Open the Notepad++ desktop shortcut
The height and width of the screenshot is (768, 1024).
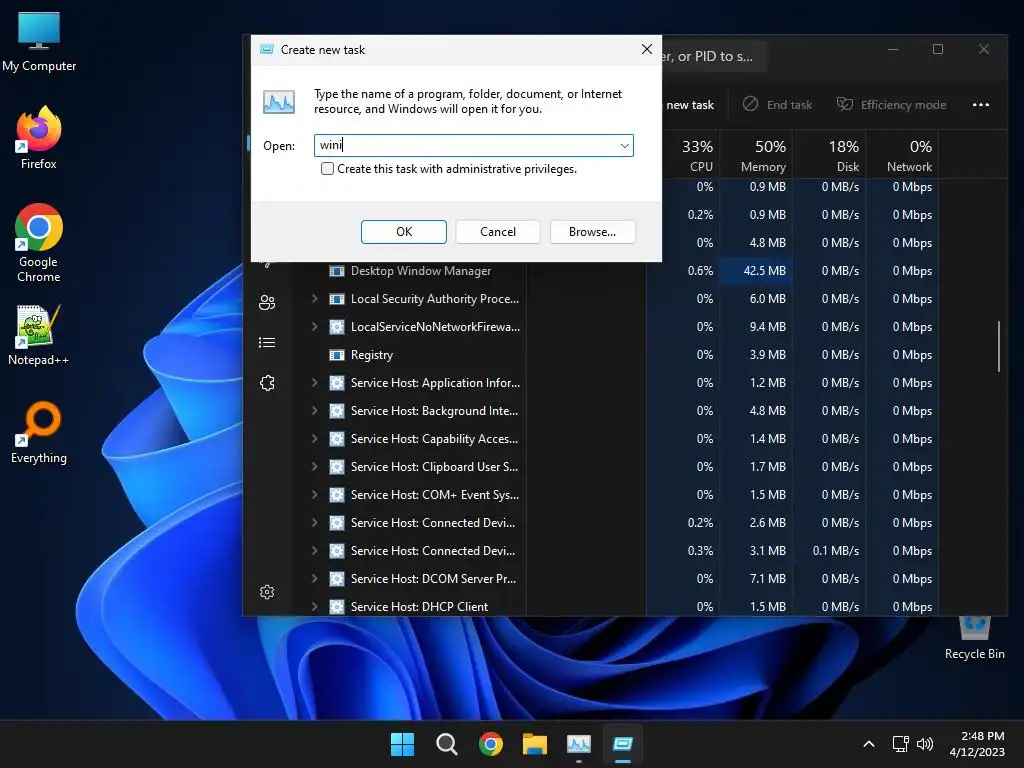click(x=39, y=335)
